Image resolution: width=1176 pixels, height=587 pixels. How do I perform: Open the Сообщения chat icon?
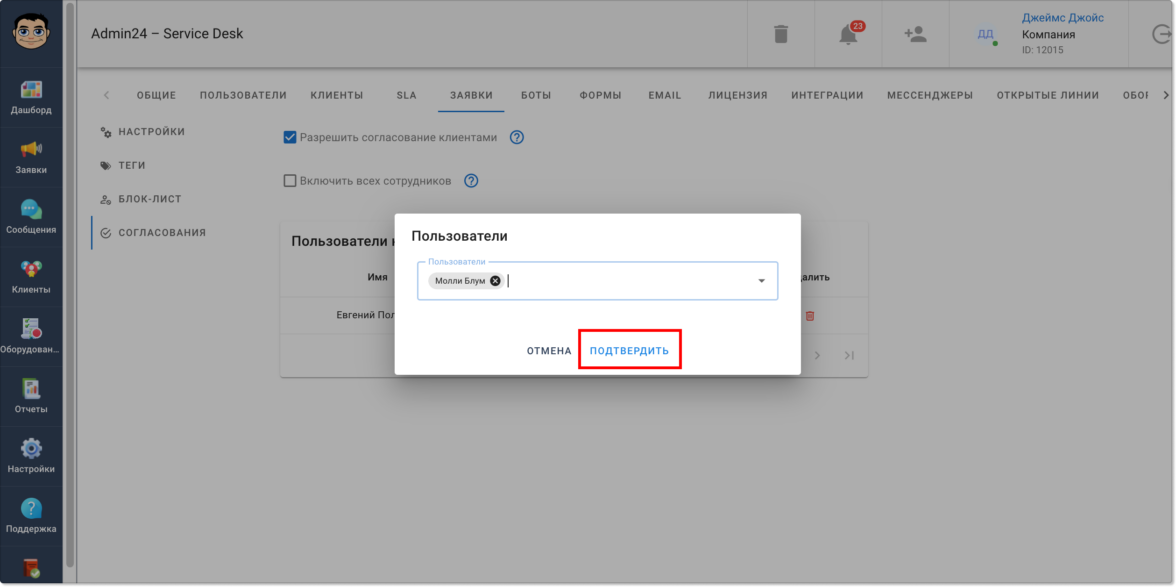[31, 209]
